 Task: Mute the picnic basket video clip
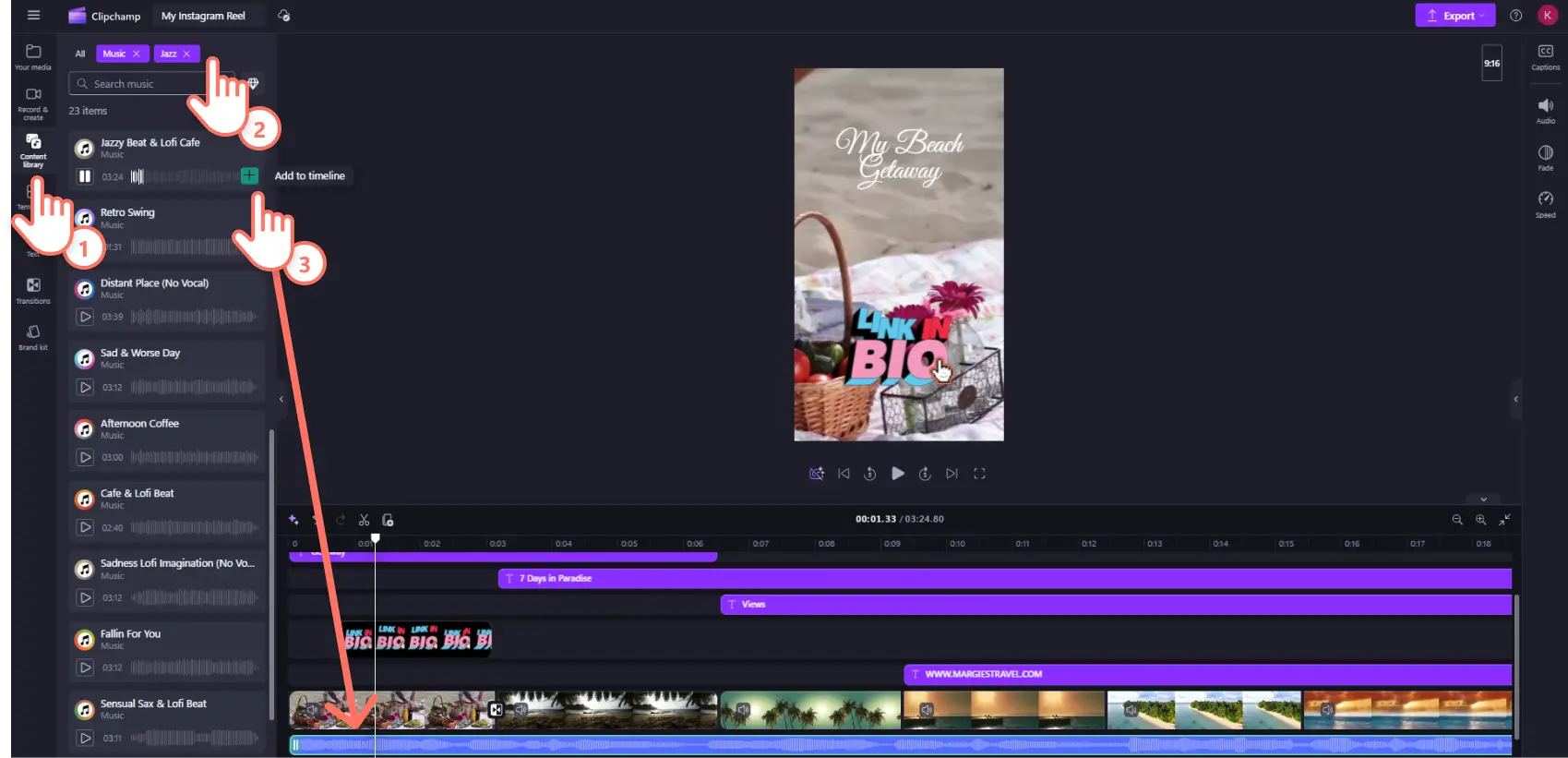[313, 710]
